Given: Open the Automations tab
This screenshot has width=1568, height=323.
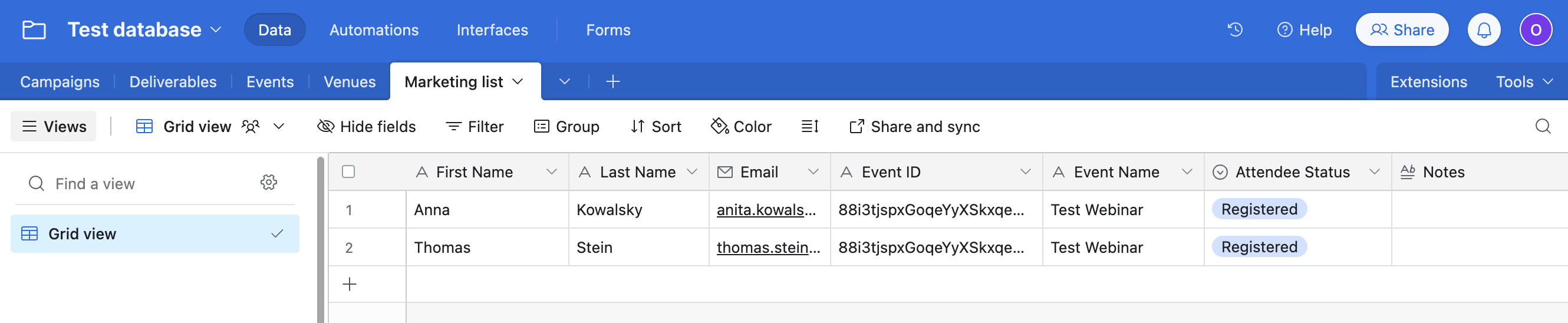Looking at the screenshot, I should tap(374, 30).
